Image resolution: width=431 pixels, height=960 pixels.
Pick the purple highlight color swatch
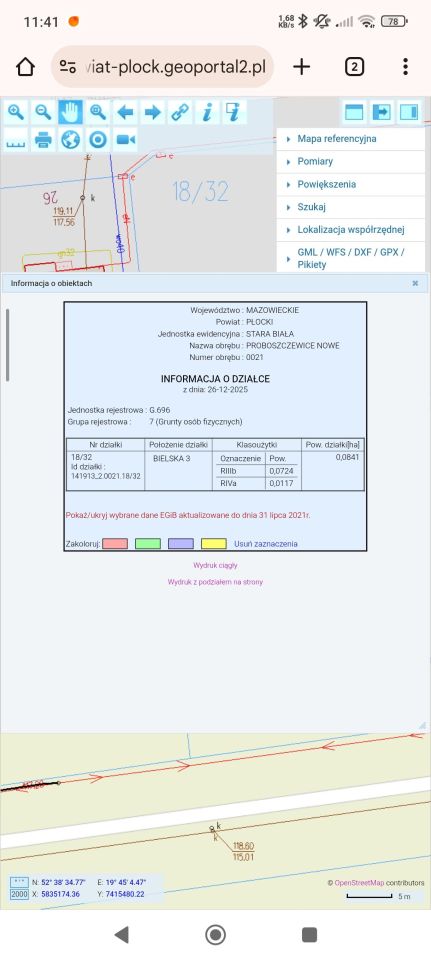click(x=181, y=544)
